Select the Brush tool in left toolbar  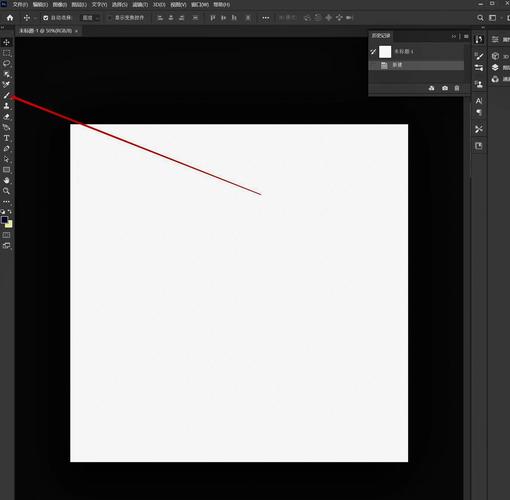point(6,95)
